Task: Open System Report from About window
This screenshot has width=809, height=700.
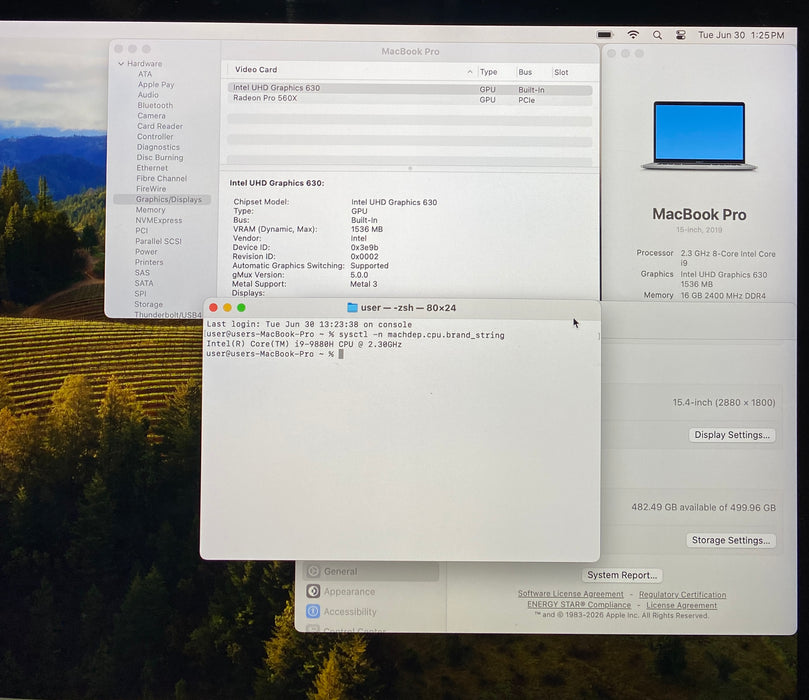Action: pyautogui.click(x=622, y=575)
